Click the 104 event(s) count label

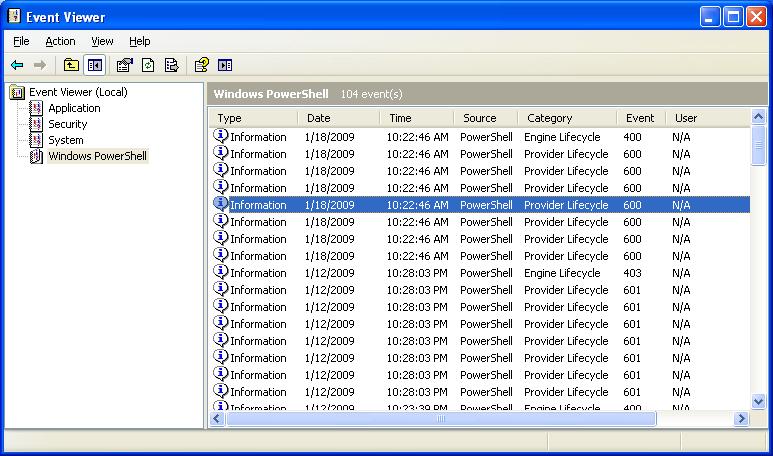click(x=372, y=94)
